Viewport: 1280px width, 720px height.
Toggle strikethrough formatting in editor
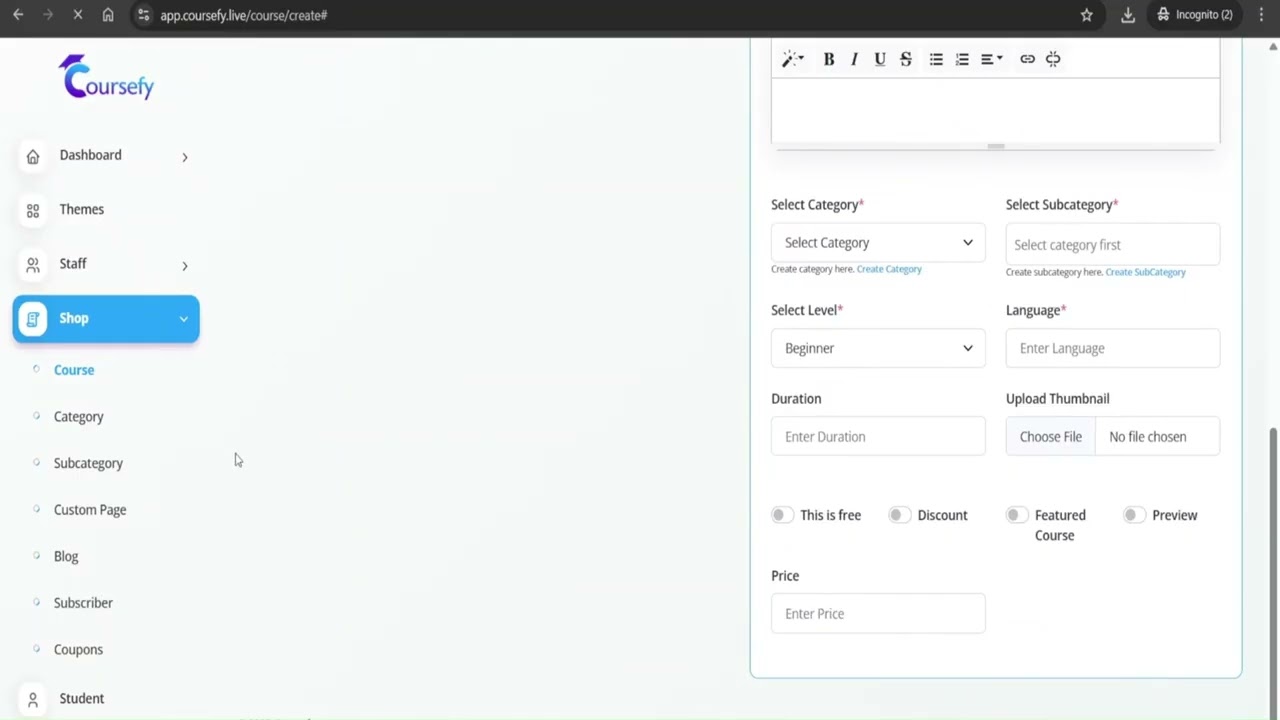(905, 59)
